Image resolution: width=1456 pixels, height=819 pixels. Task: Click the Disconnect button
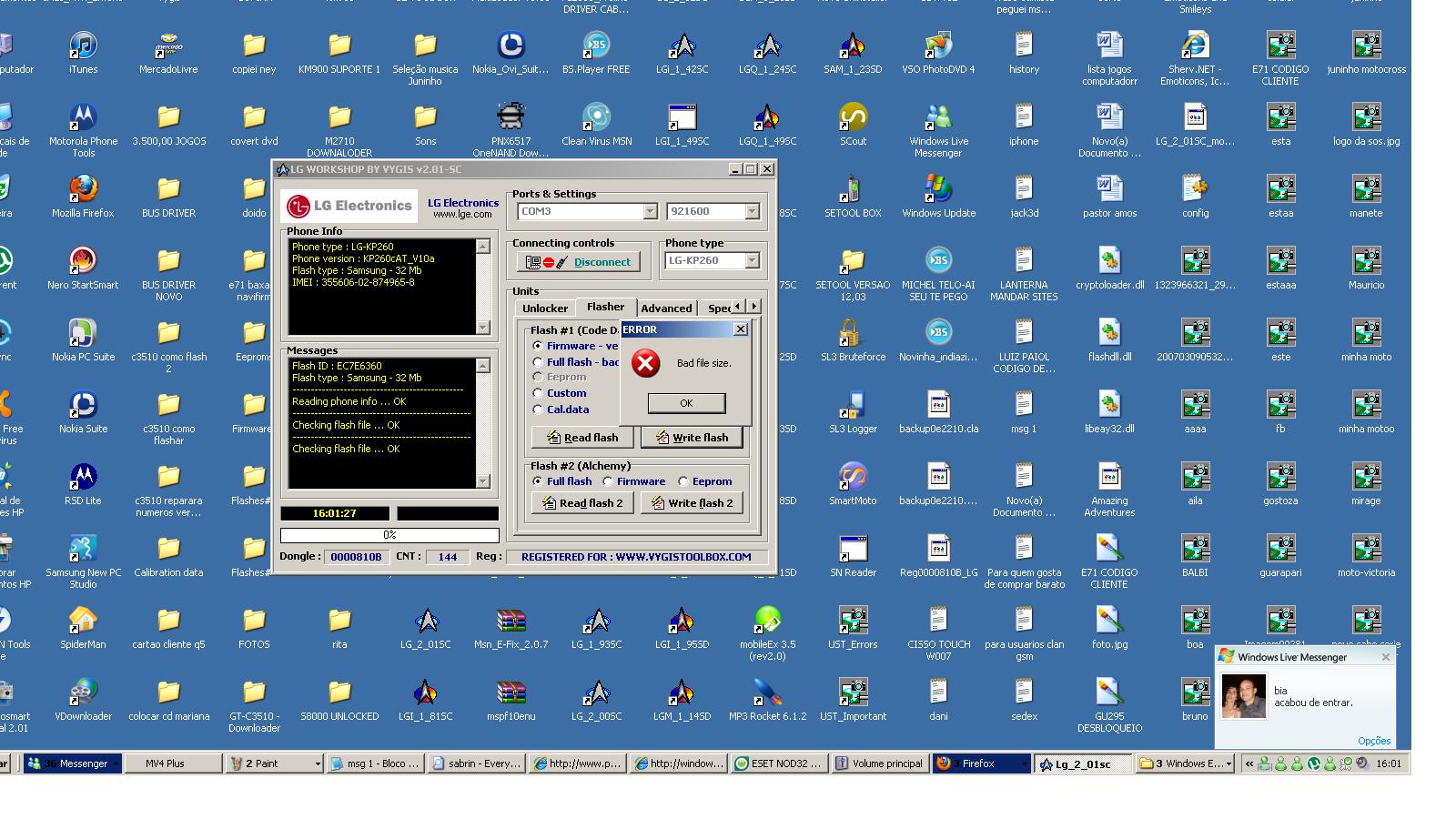pyautogui.click(x=579, y=262)
